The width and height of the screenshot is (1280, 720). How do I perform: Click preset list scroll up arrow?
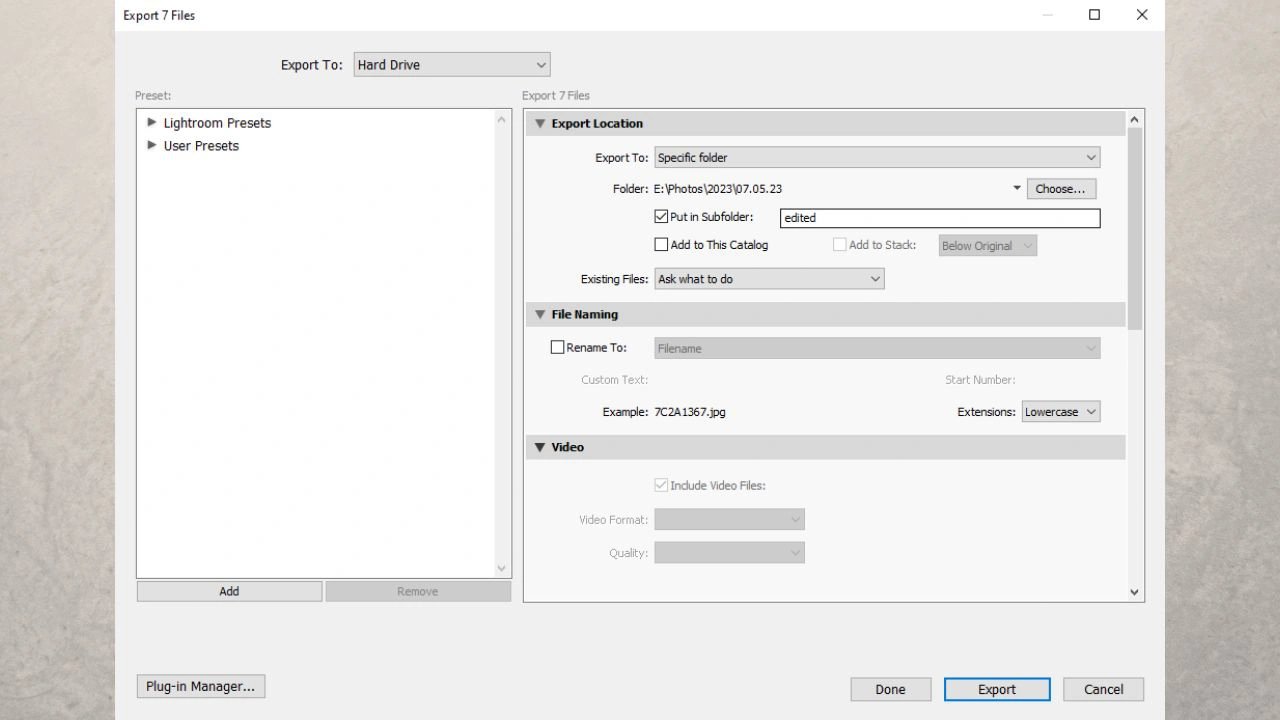502,120
